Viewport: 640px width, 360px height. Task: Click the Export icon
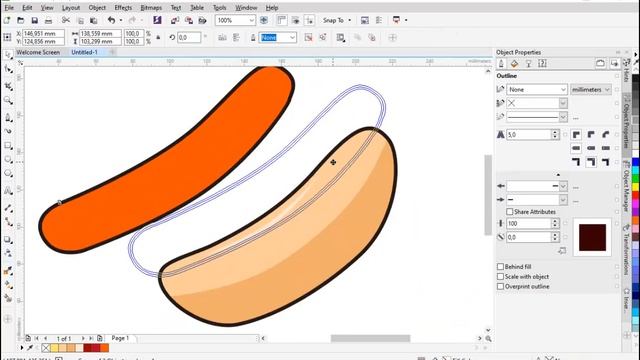(189, 20)
